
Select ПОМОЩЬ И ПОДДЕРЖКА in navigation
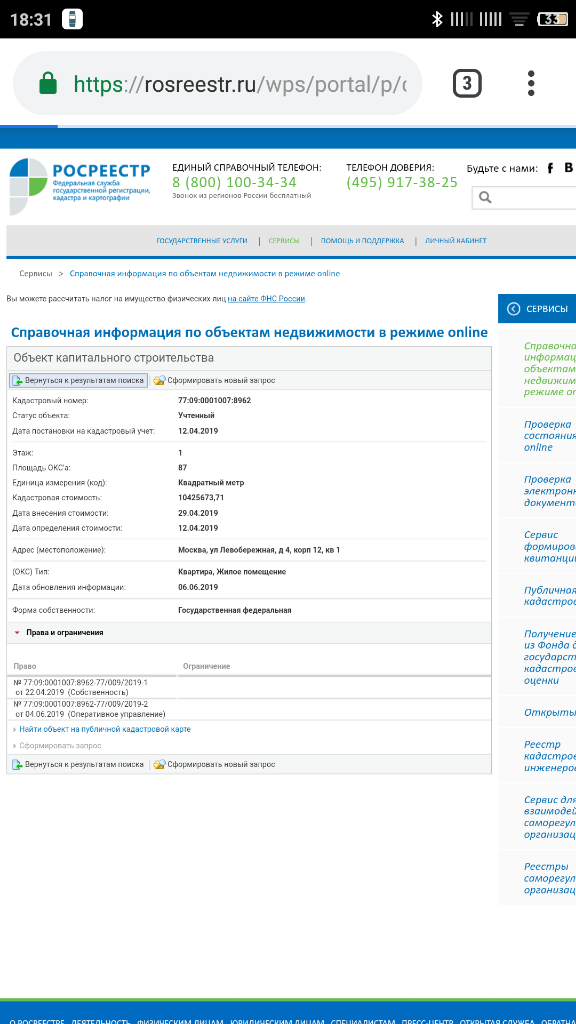(362, 241)
